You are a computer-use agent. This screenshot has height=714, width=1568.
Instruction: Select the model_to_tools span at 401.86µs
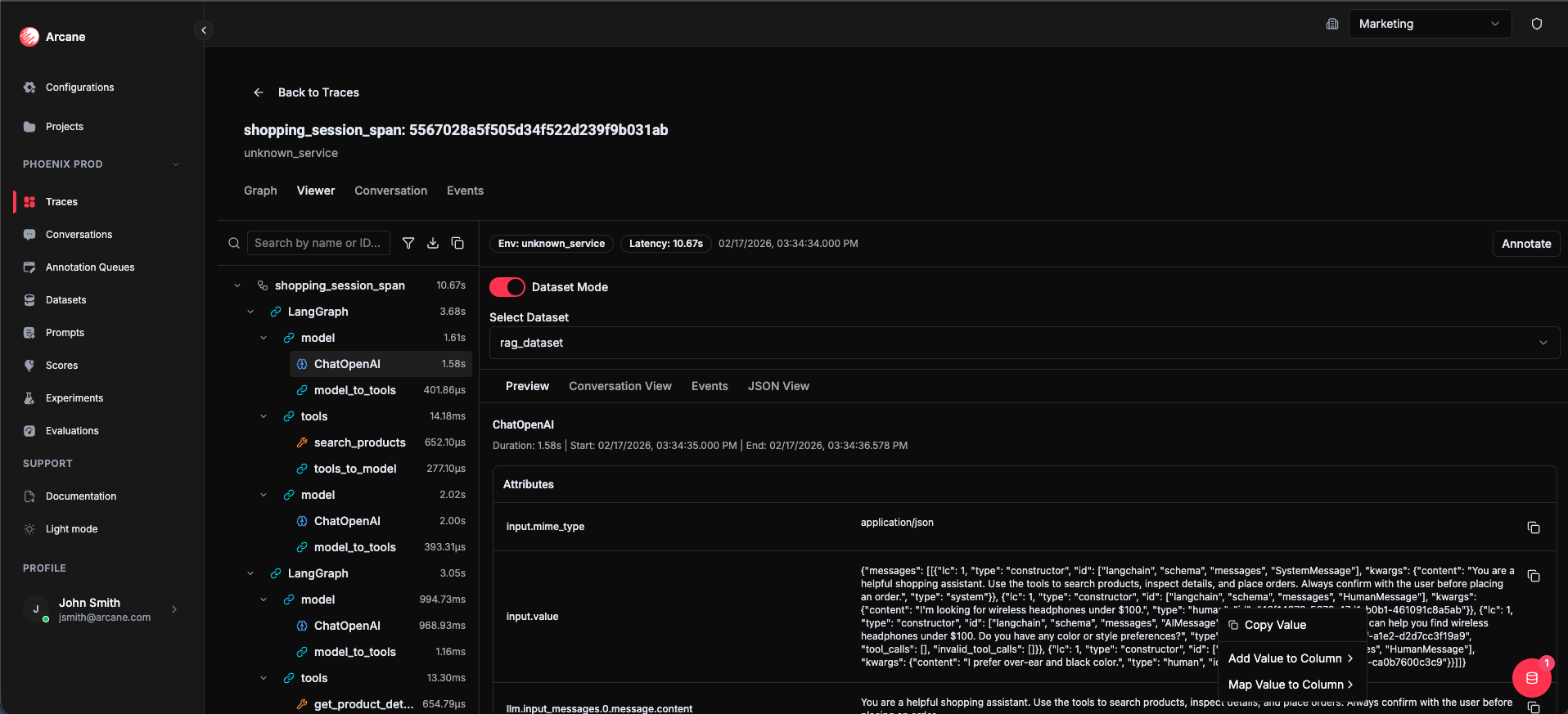click(x=381, y=390)
